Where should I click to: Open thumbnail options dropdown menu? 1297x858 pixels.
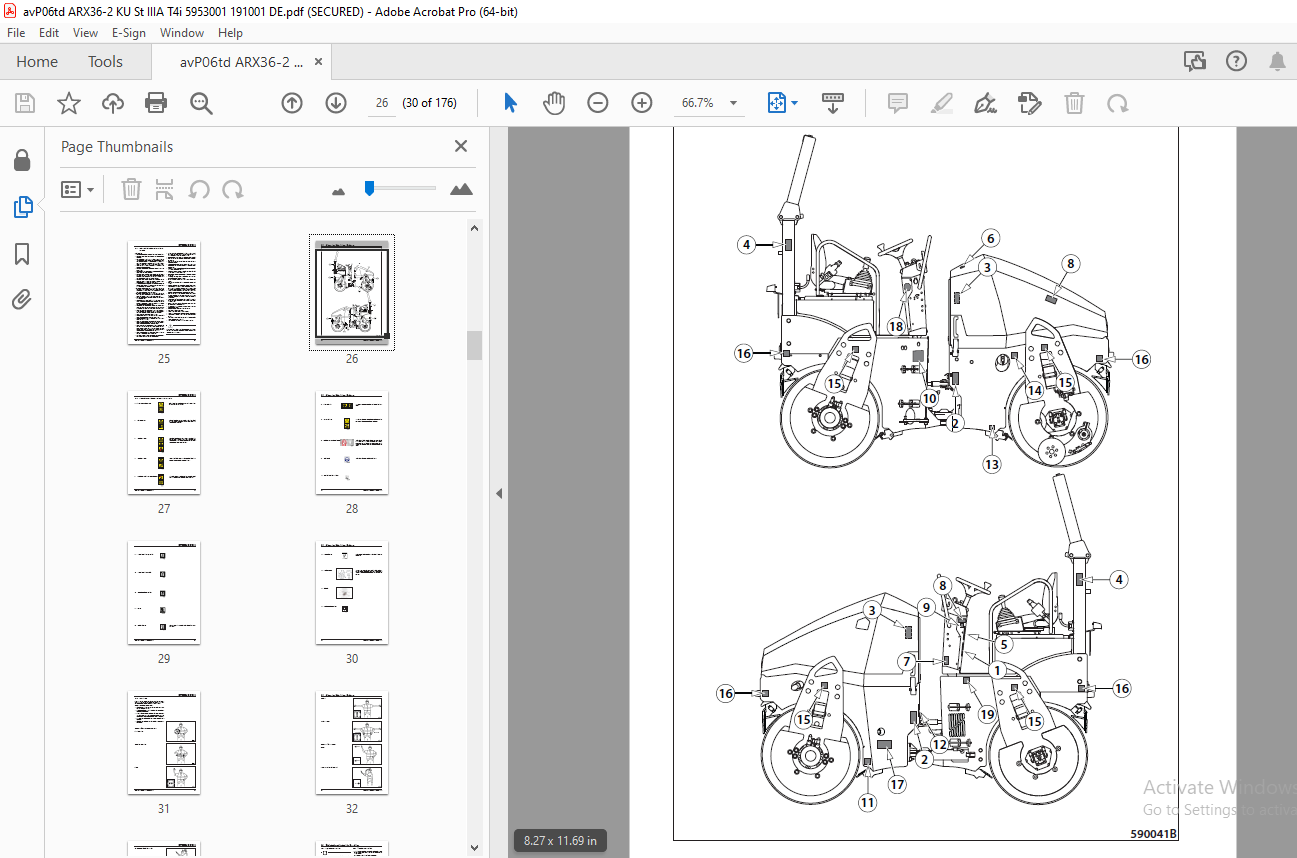click(x=78, y=189)
